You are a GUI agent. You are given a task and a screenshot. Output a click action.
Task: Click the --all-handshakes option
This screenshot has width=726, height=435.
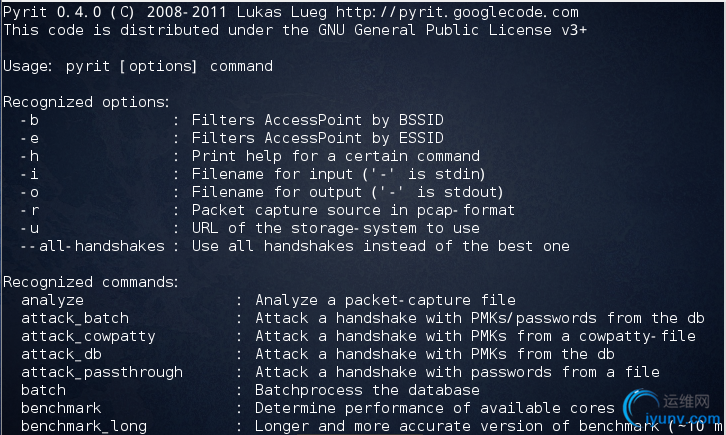pyautogui.click(x=93, y=246)
